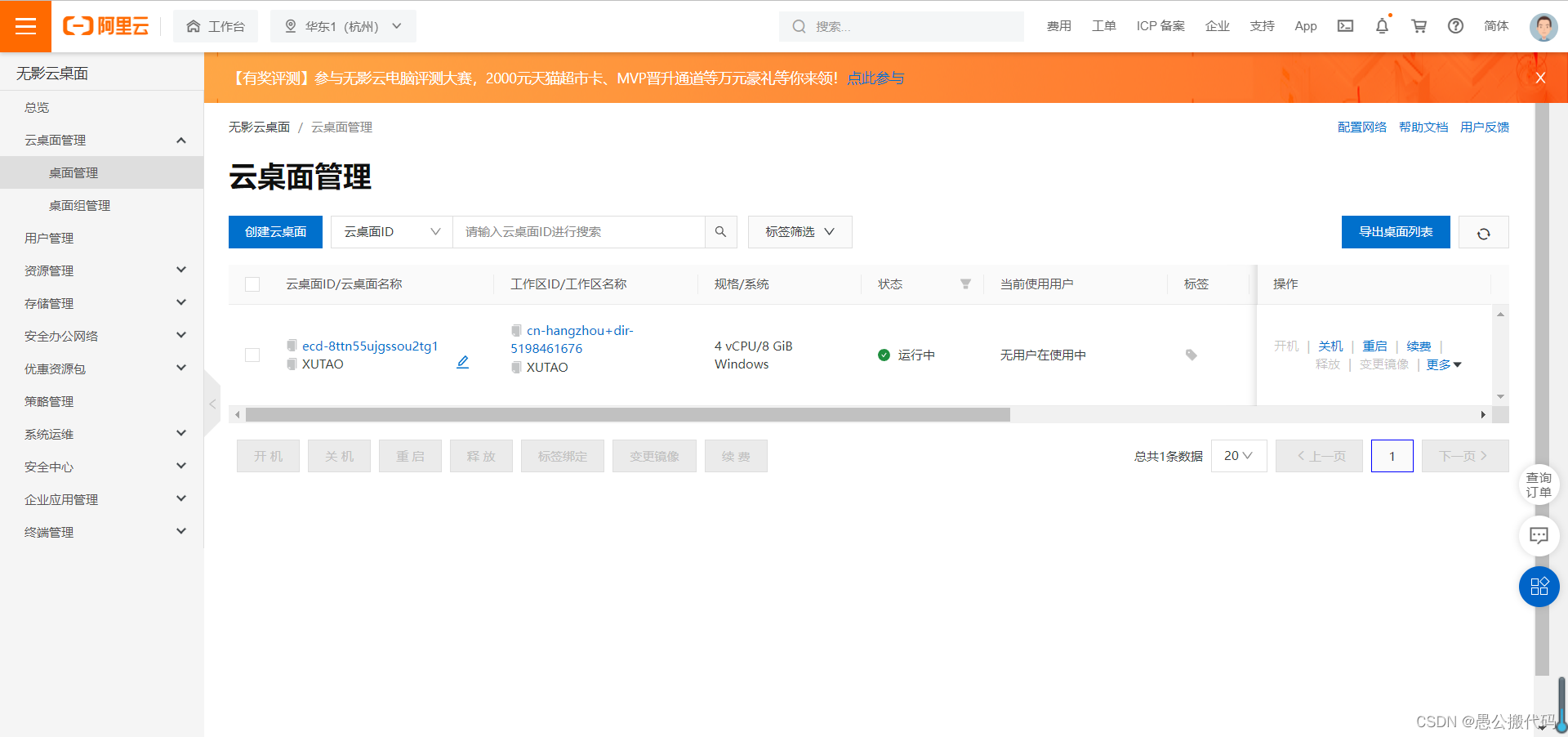Click the desktop ID search input field
The width and height of the screenshot is (1568, 737).
[x=581, y=232]
